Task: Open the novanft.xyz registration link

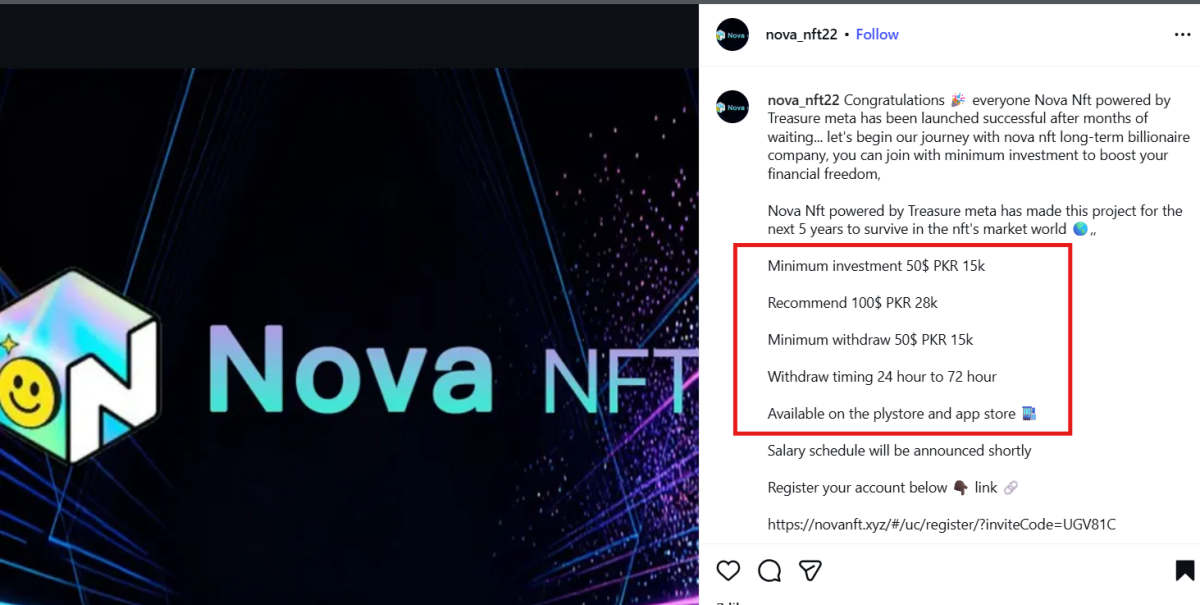Action: pos(941,524)
